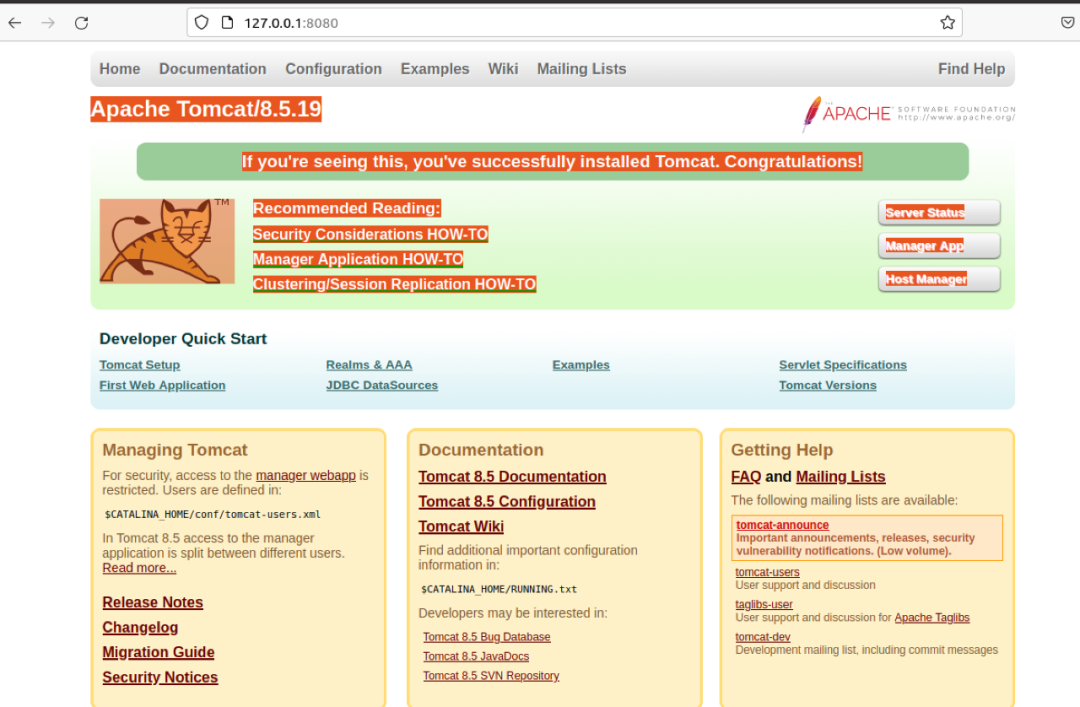
Task: Open Manager Application HOW-TO link
Action: (x=358, y=259)
